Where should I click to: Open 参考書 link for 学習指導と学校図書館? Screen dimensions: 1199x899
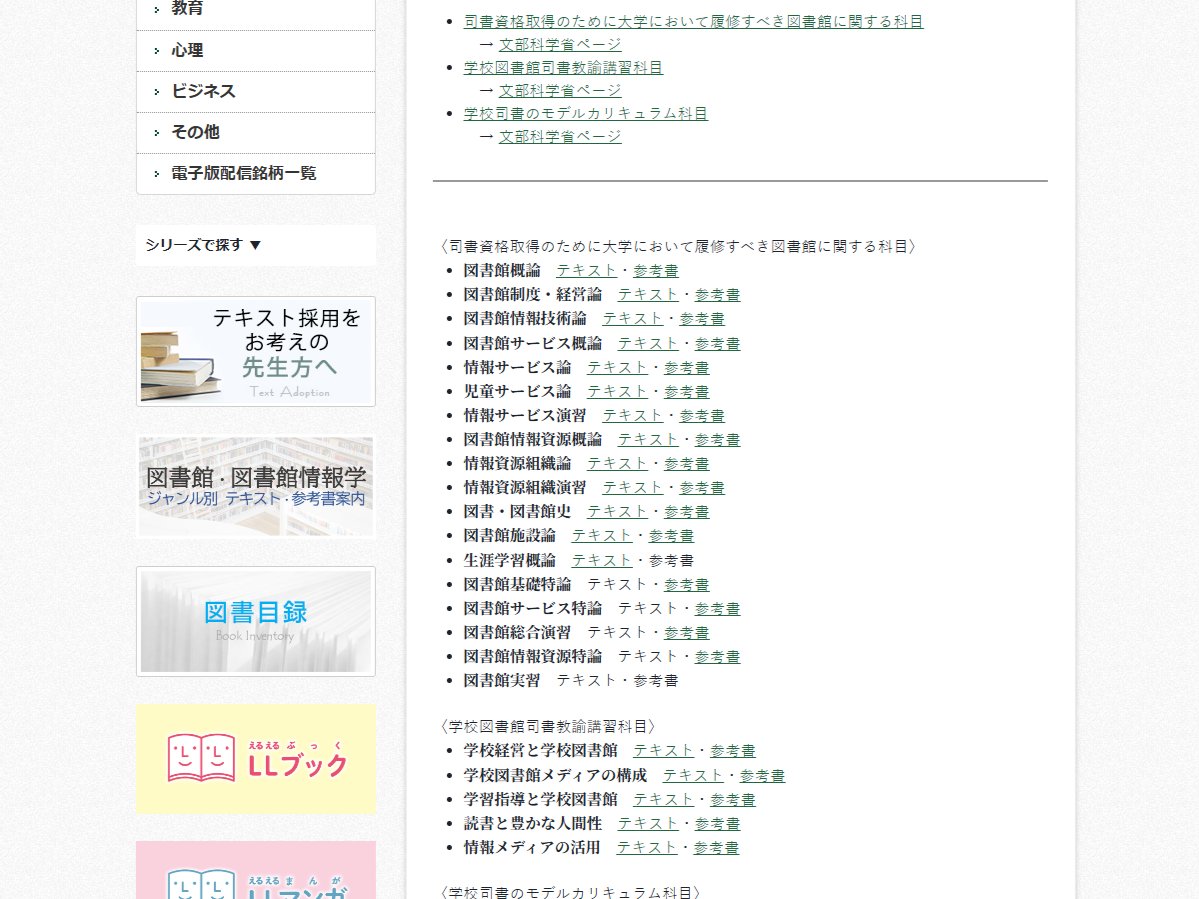pyautogui.click(x=733, y=800)
